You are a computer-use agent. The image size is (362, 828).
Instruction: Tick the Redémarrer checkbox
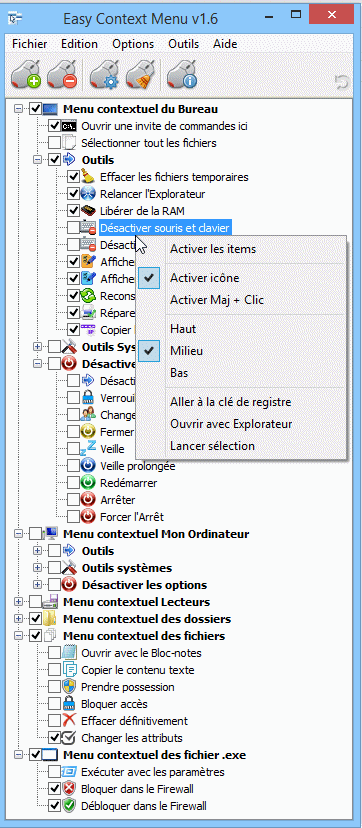coord(73,483)
